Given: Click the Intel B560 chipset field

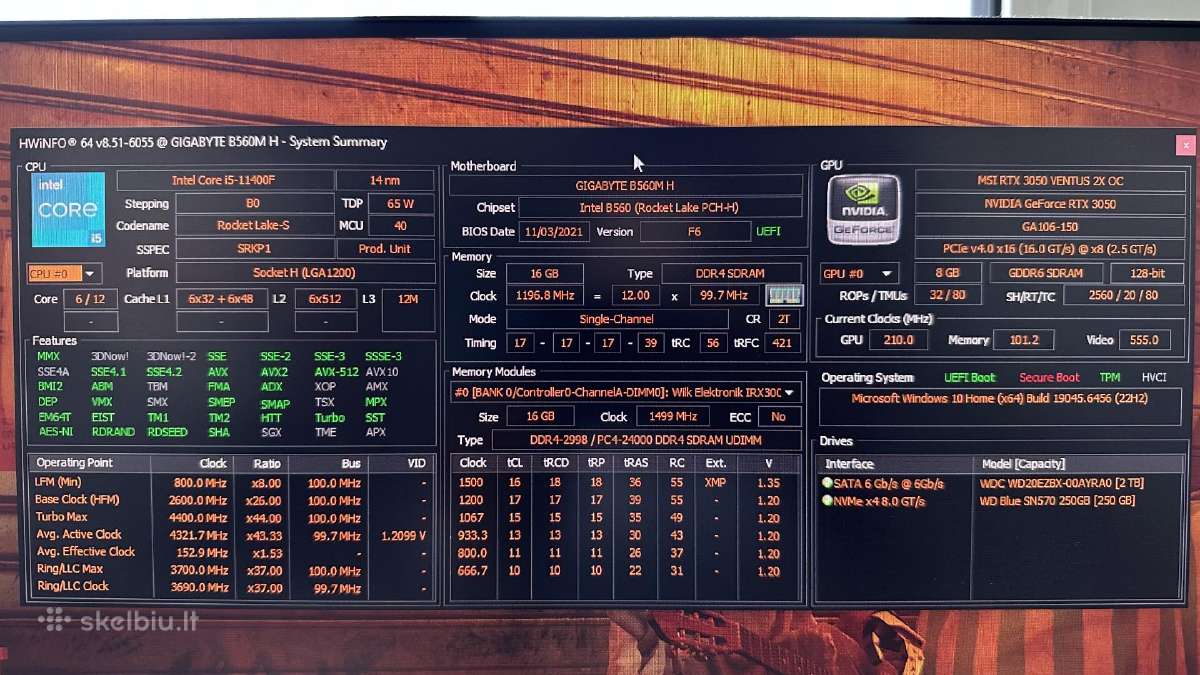Looking at the screenshot, I should (x=660, y=208).
